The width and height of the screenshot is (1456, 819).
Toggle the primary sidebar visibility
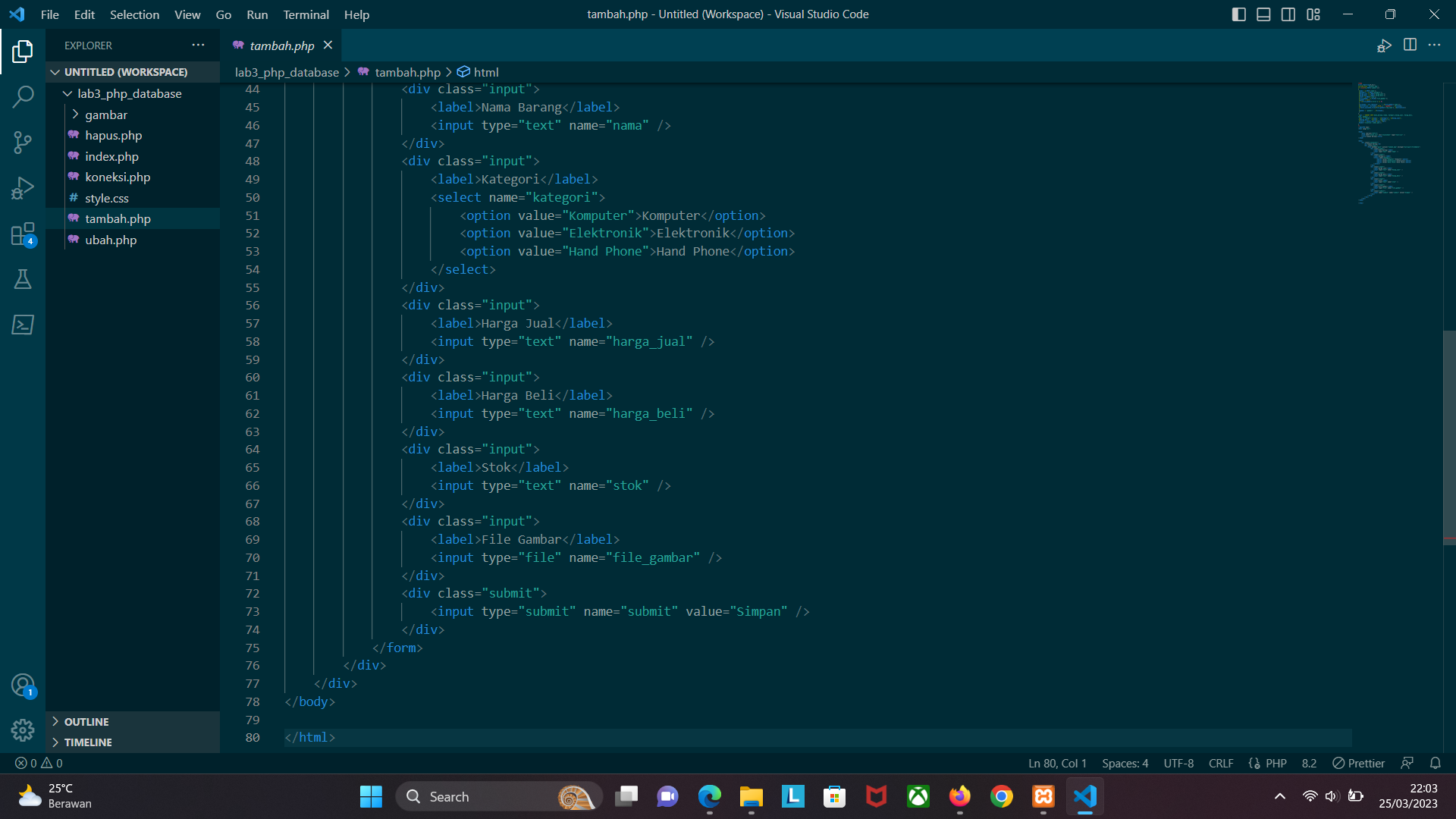coord(1238,14)
